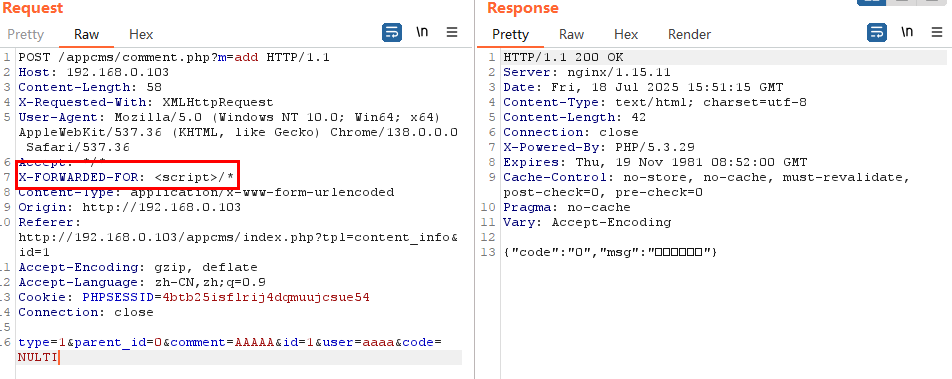Toggle word wrap in the Response panel
Screen dimensions: 952x379
876,33
